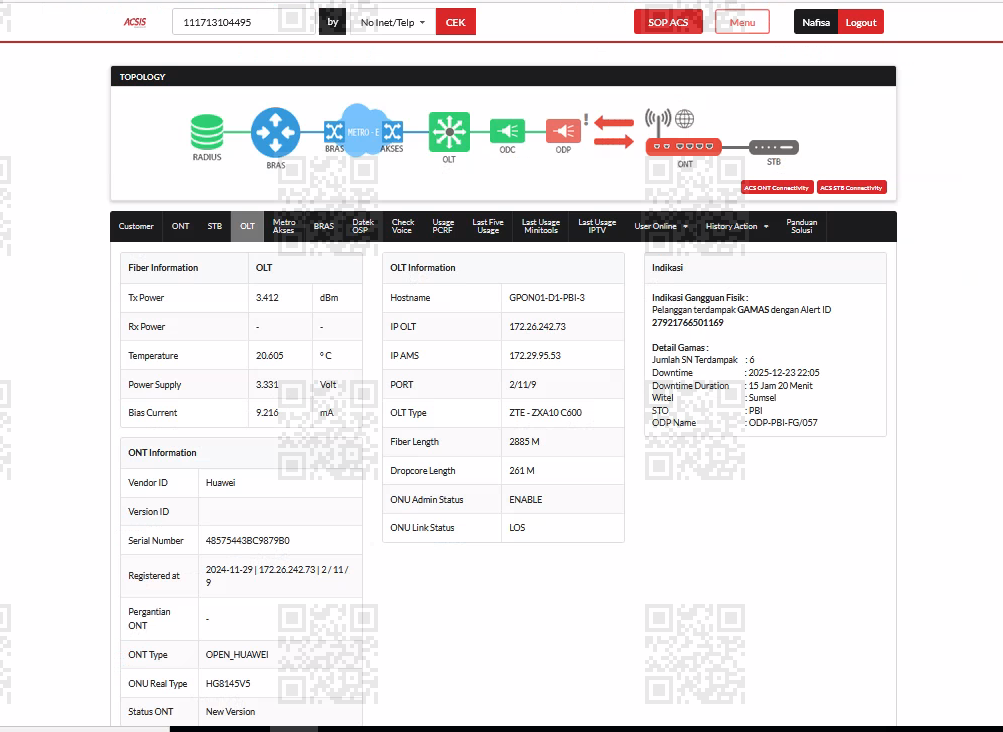Open the Check Voice tab
Screen dimensions: 1003x732
[402, 227]
